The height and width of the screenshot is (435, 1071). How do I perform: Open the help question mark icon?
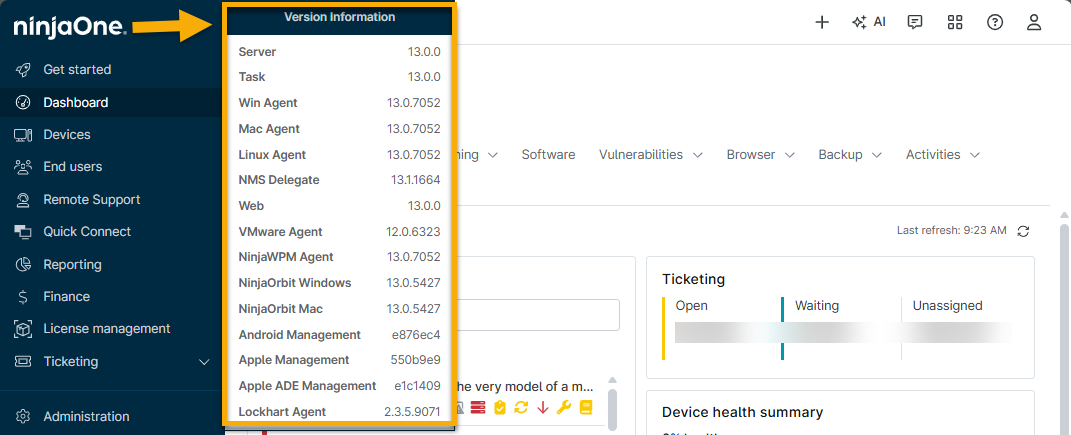click(x=995, y=22)
